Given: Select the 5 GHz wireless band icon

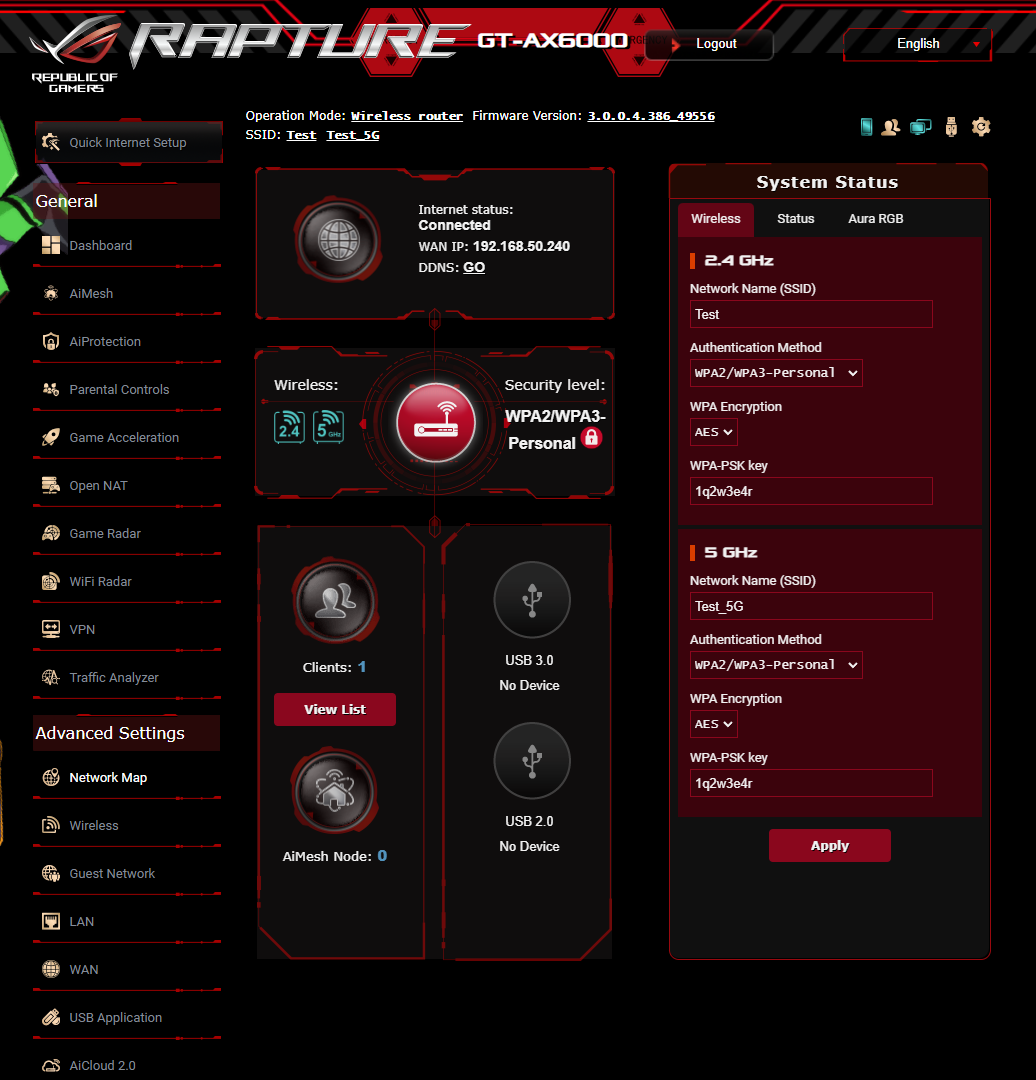Looking at the screenshot, I should 329,426.
